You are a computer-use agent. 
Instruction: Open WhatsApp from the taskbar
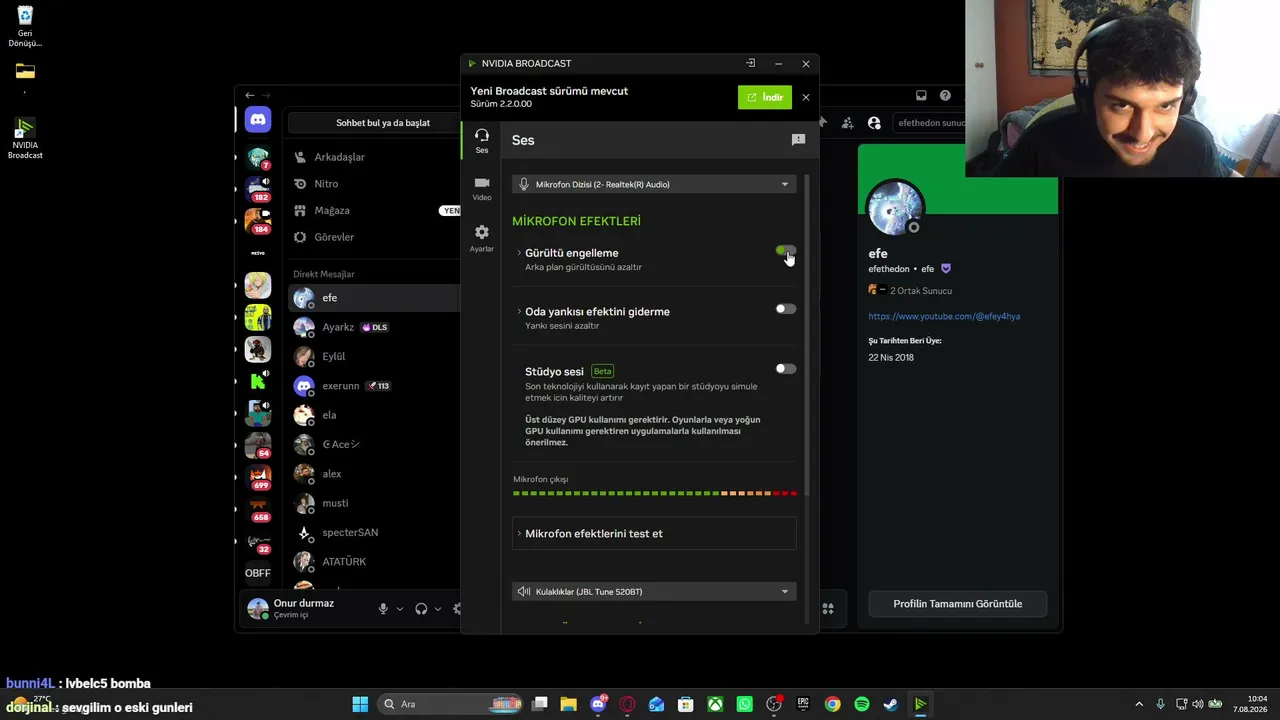click(x=744, y=704)
